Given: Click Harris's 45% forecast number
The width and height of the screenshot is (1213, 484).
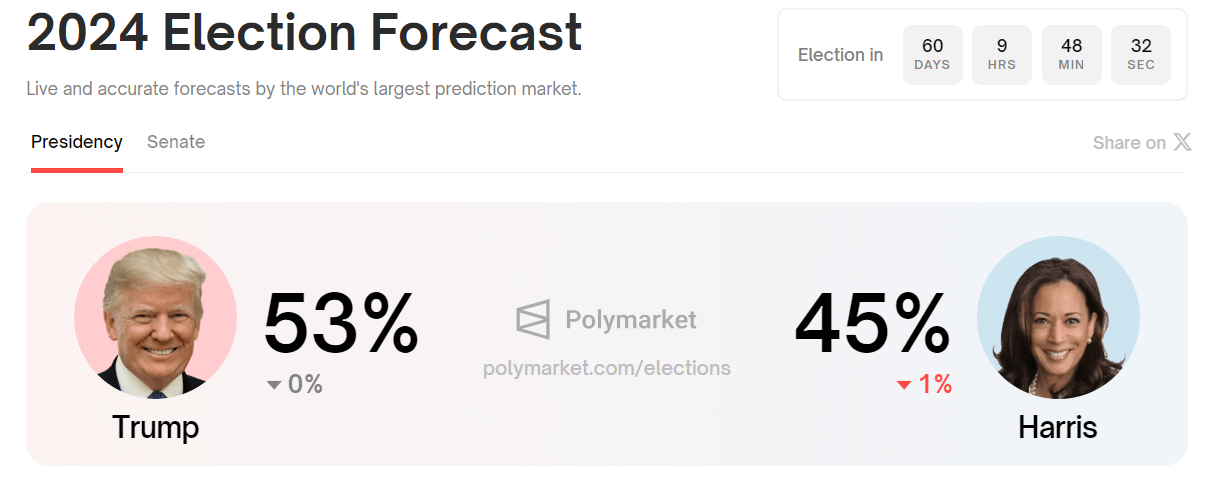Looking at the screenshot, I should click(x=872, y=323).
